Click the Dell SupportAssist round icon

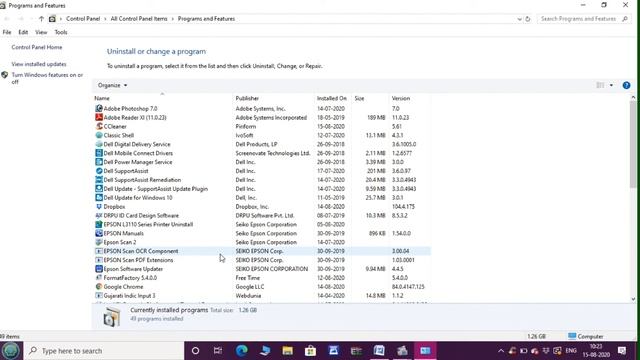pos(99,171)
